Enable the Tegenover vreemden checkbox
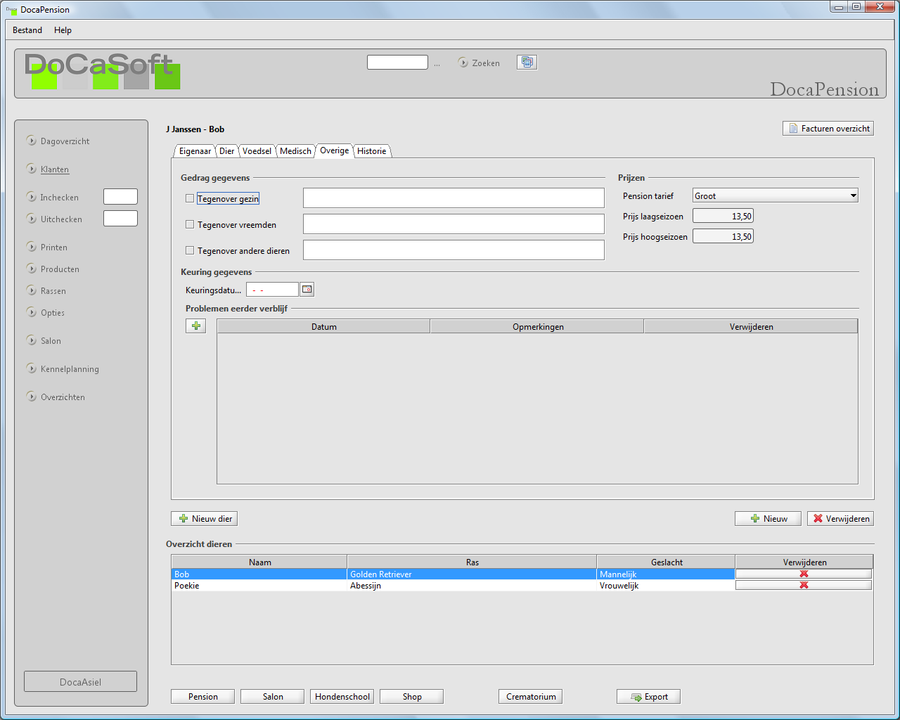This screenshot has width=900, height=720. 189,224
